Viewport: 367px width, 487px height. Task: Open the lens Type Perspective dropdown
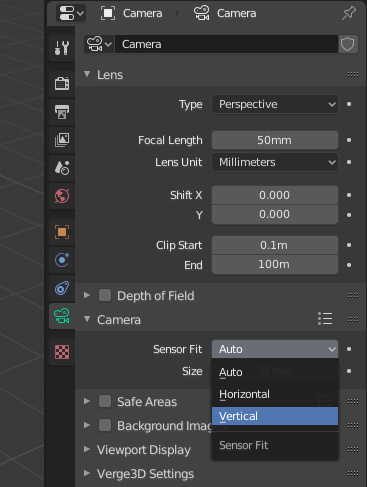click(x=275, y=104)
